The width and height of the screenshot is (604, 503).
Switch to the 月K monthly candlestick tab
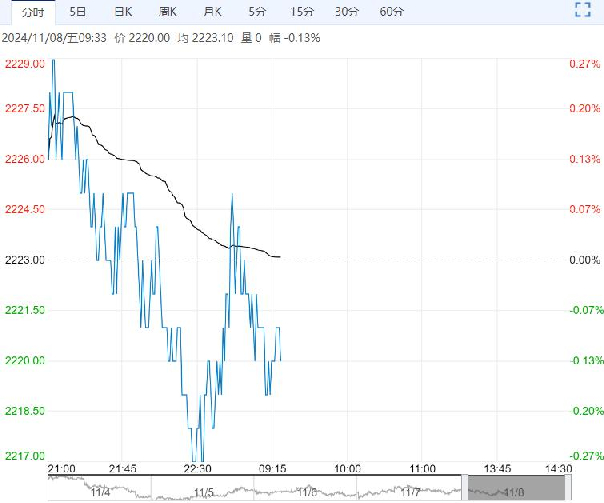tap(212, 12)
